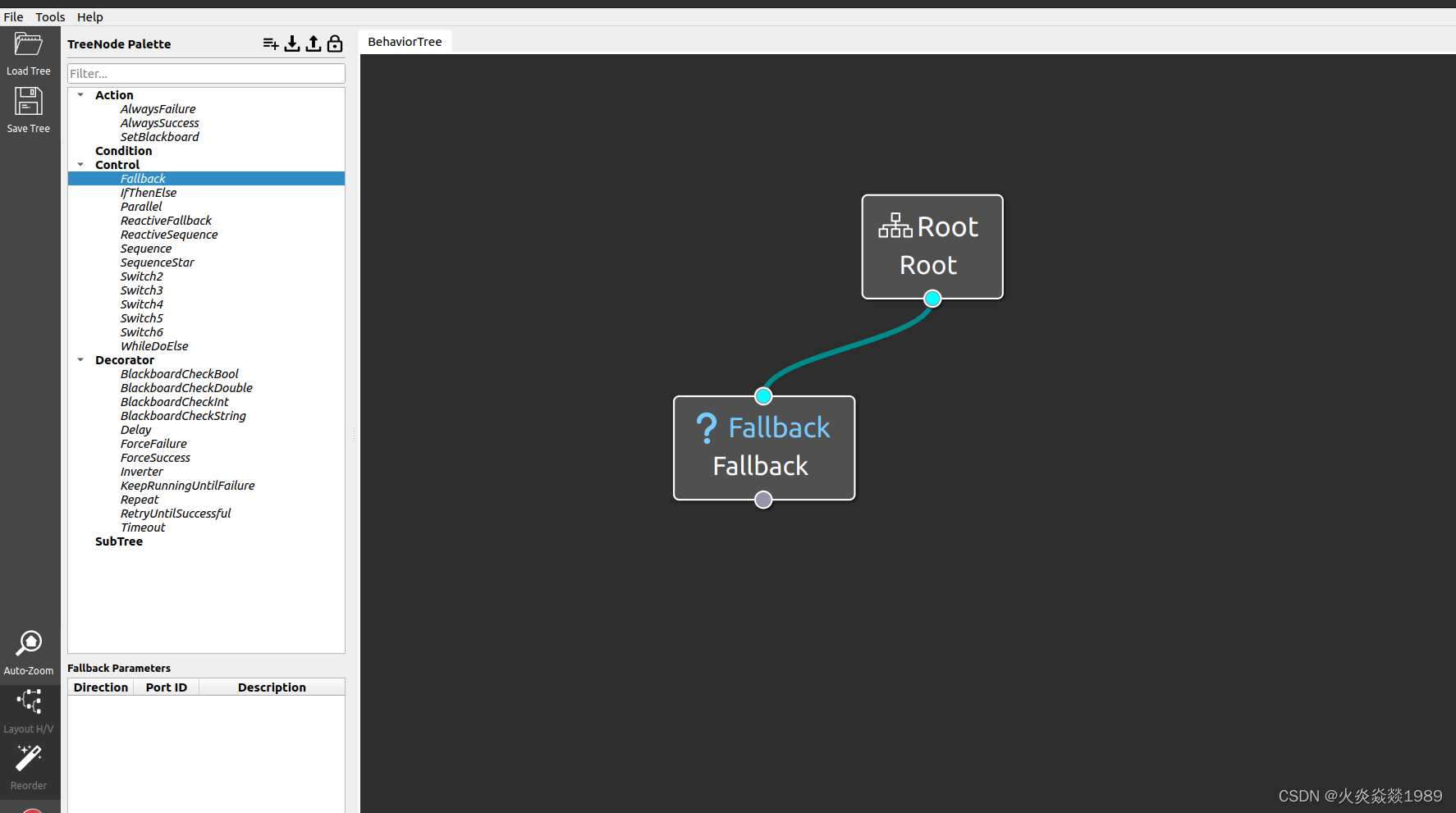
Task: Select AlwaysSuccess in the palette
Action: 159,123
